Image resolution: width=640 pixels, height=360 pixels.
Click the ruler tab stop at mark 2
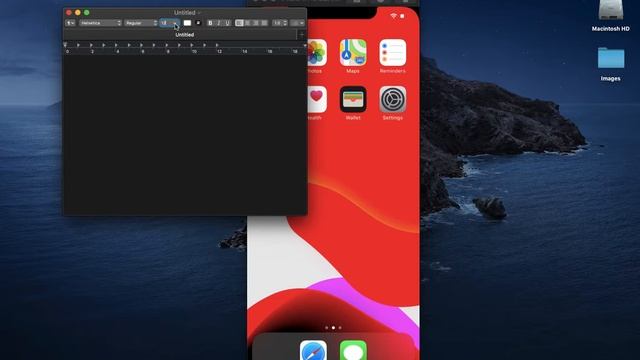click(x=91, y=45)
